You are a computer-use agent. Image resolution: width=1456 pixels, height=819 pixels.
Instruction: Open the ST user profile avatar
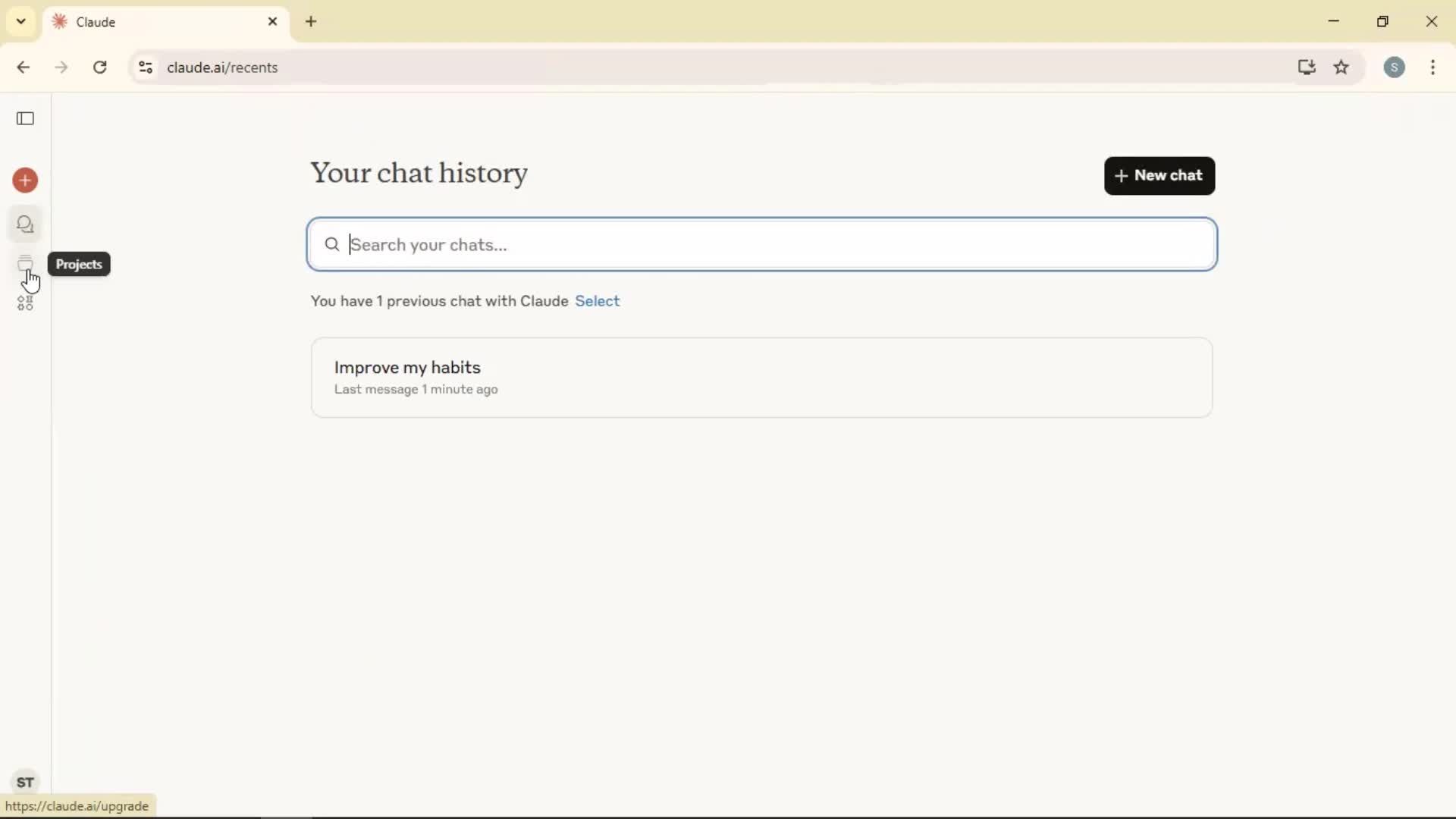point(25,782)
